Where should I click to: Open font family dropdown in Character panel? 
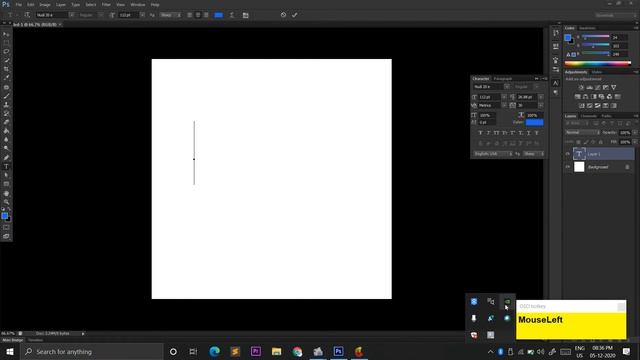[507, 87]
